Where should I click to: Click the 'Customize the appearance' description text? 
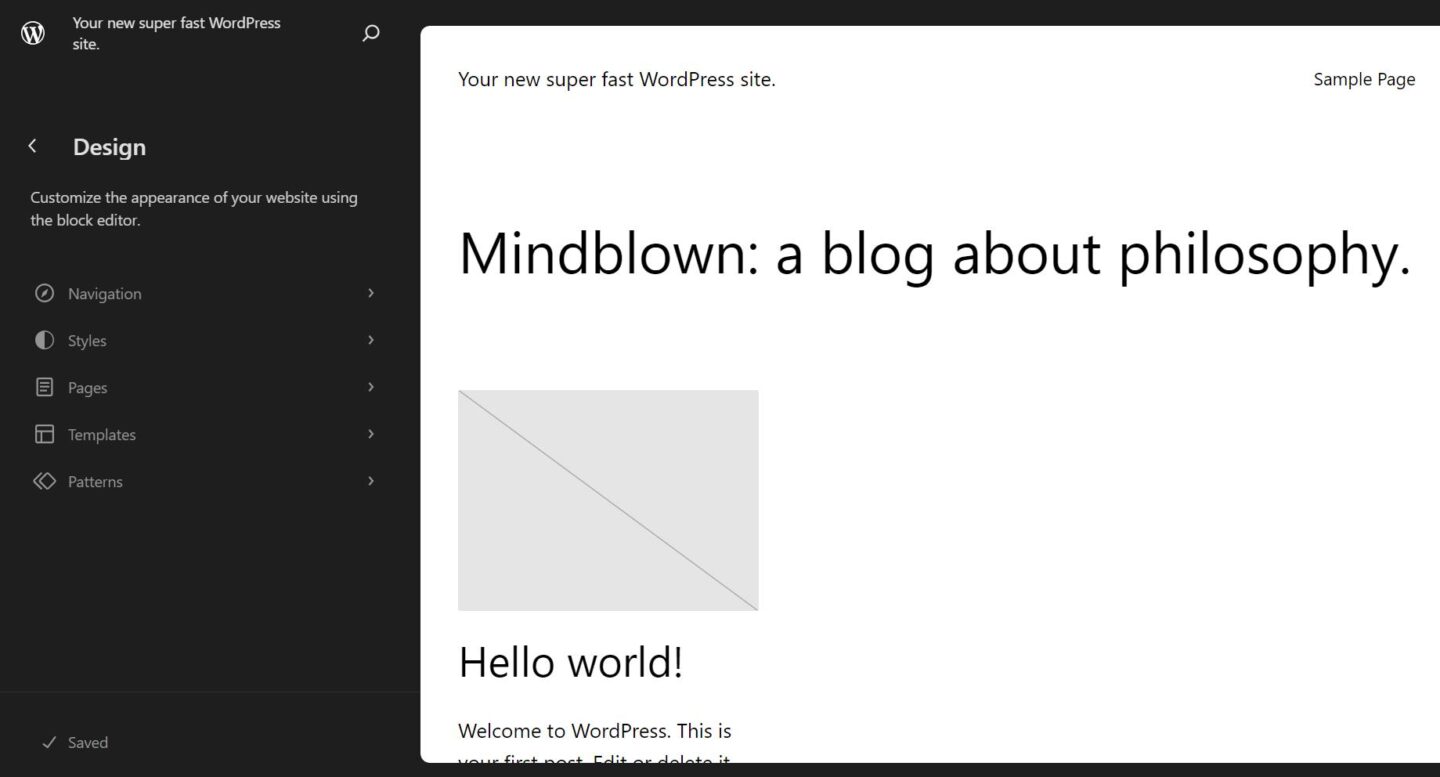tap(194, 209)
